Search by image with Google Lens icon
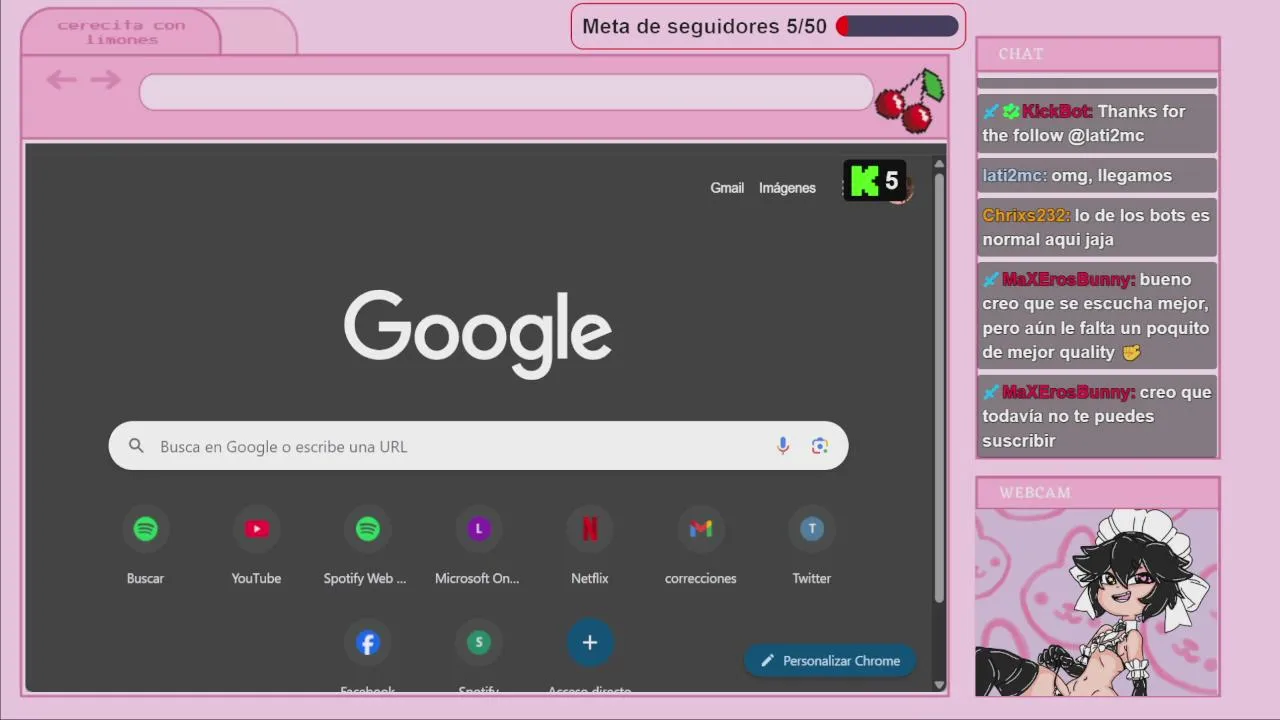This screenshot has width=1280, height=720. (820, 446)
